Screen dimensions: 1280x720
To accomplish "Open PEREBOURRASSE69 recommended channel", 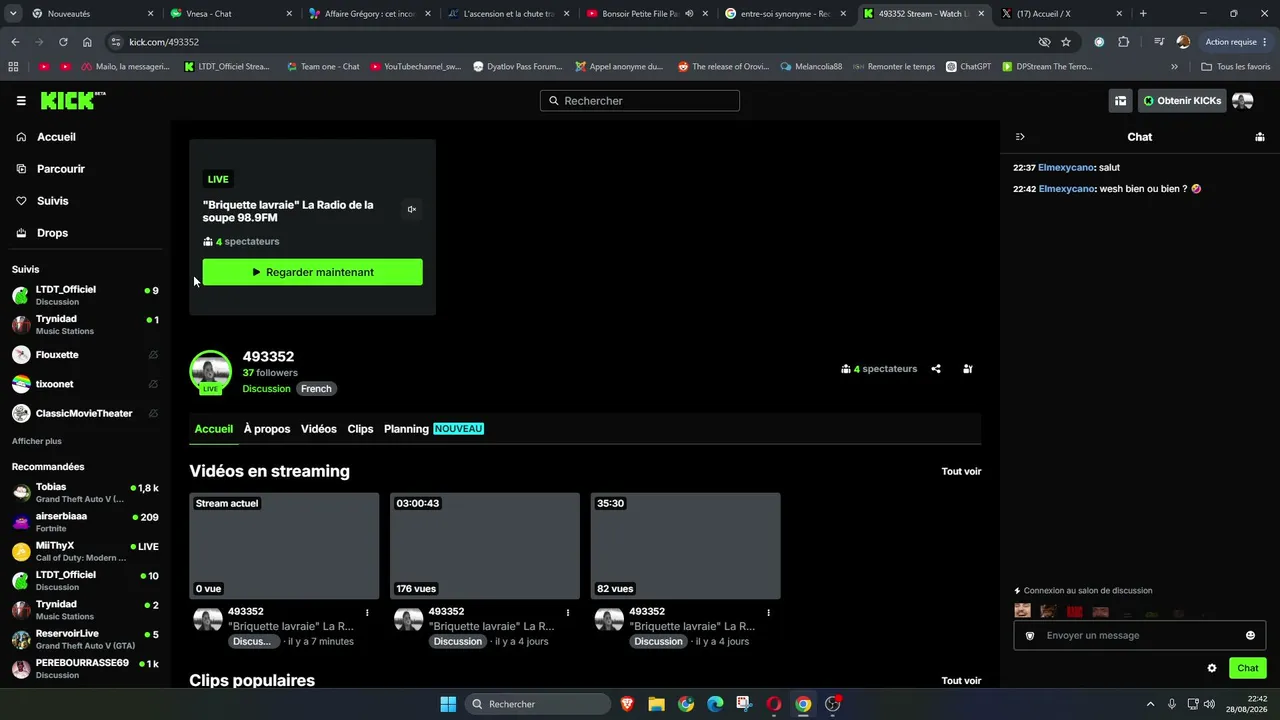I will click(x=85, y=669).
